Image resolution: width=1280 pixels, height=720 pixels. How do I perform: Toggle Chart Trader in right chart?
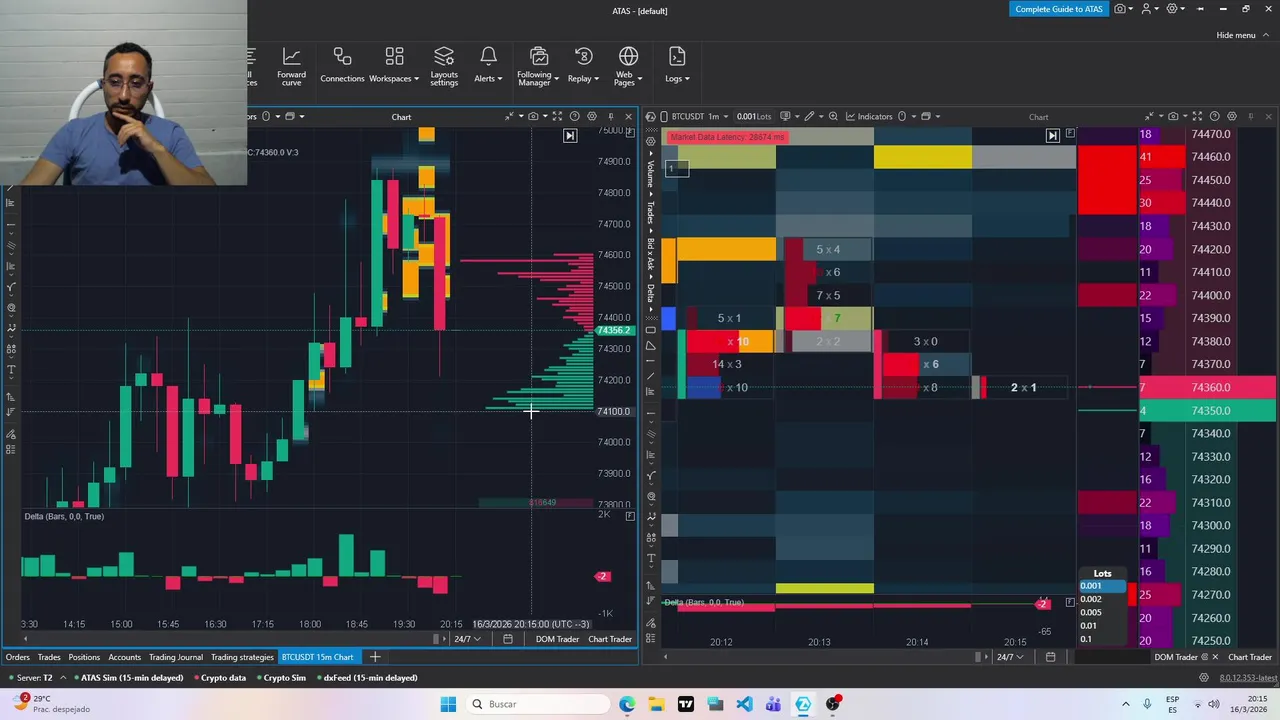click(x=1250, y=657)
